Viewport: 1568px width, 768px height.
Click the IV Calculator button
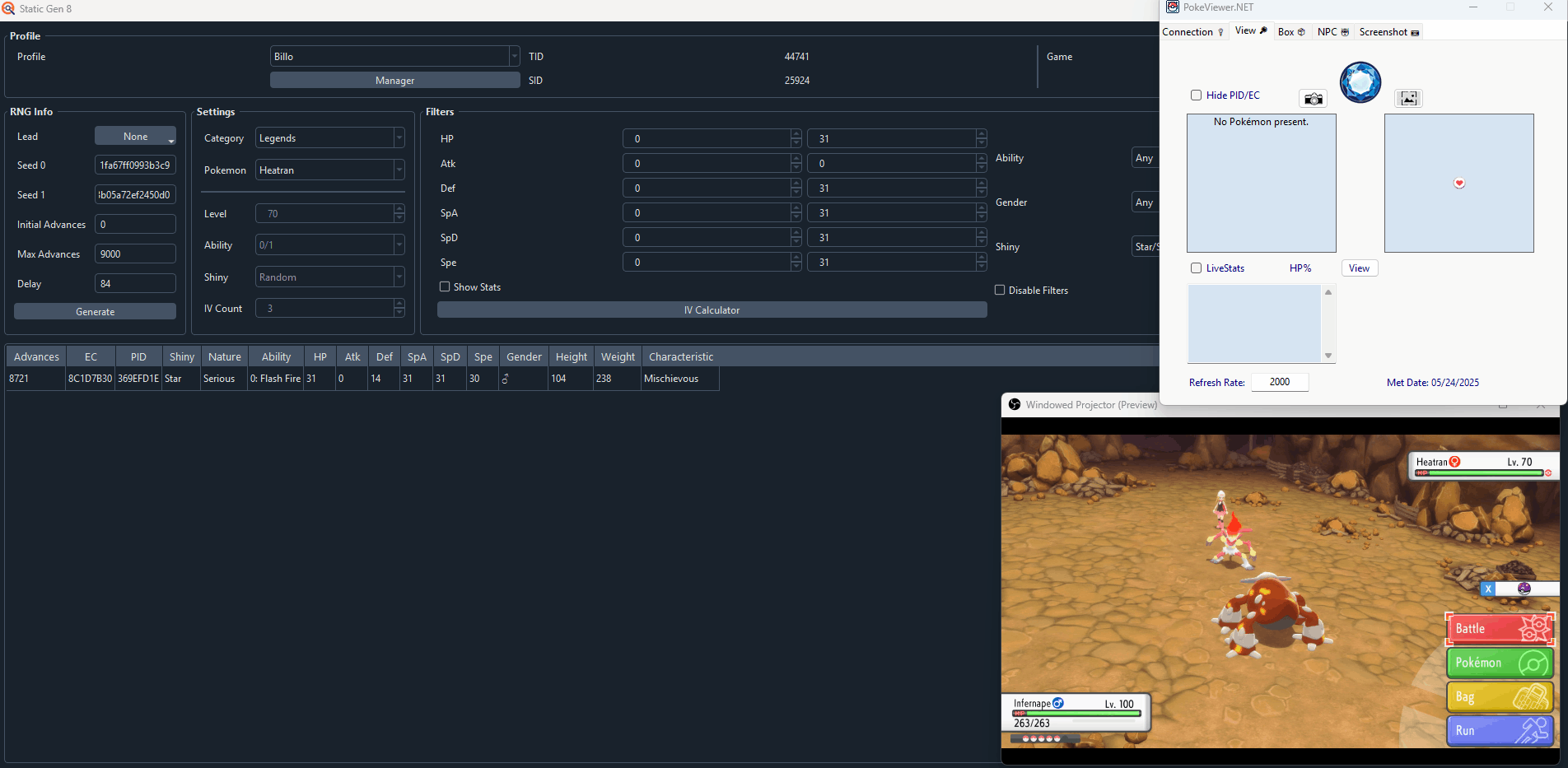pos(712,310)
